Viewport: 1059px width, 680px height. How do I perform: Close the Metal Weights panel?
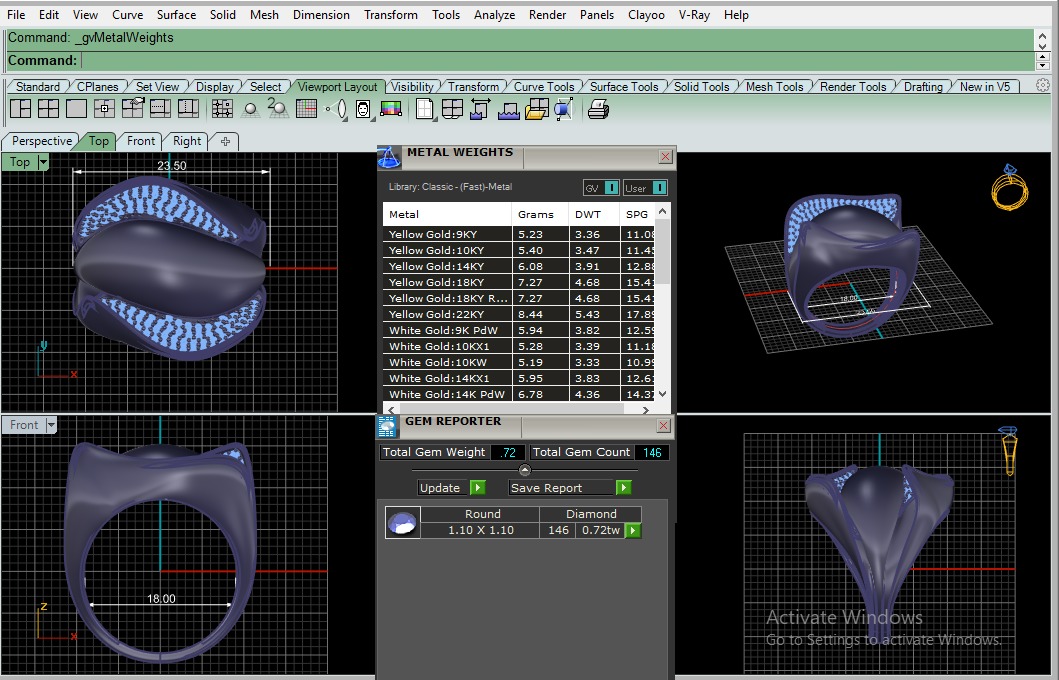click(x=665, y=157)
